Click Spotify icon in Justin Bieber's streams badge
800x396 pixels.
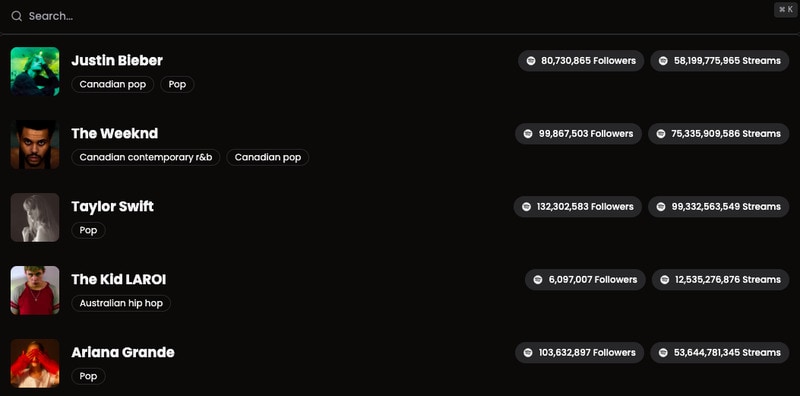pyautogui.click(x=663, y=61)
